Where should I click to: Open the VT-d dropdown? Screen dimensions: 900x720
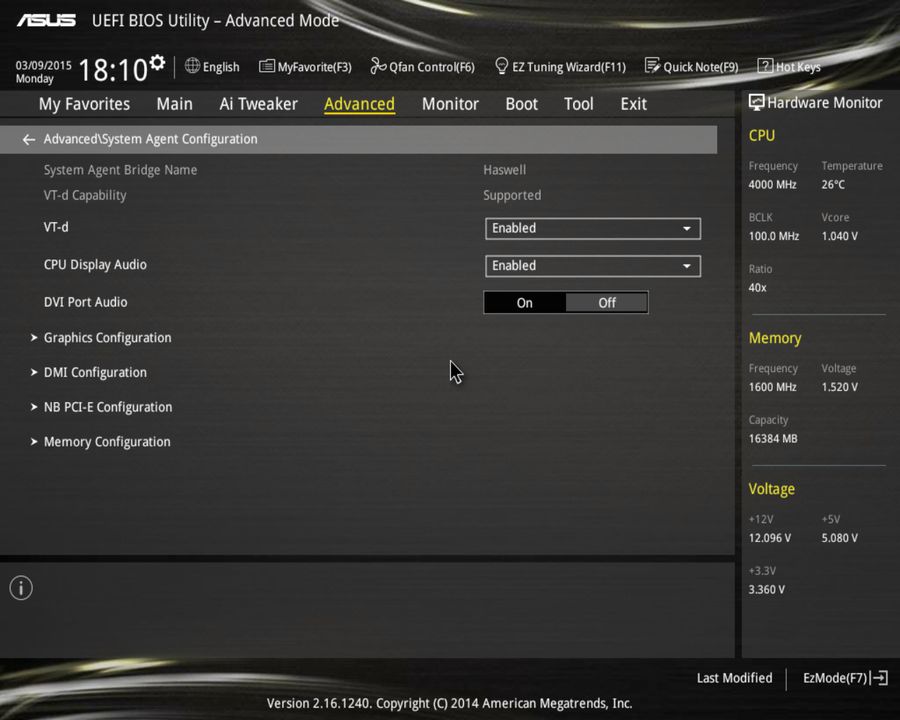click(592, 228)
